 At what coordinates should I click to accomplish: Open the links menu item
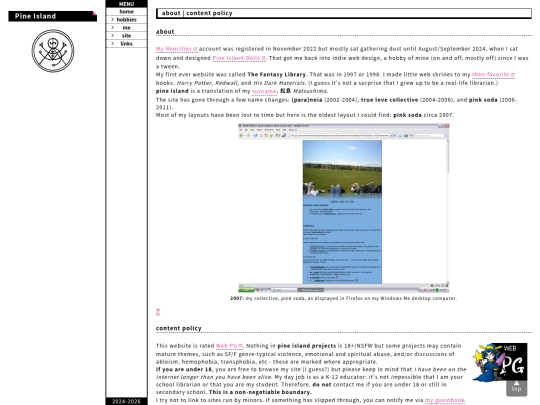tap(126, 43)
